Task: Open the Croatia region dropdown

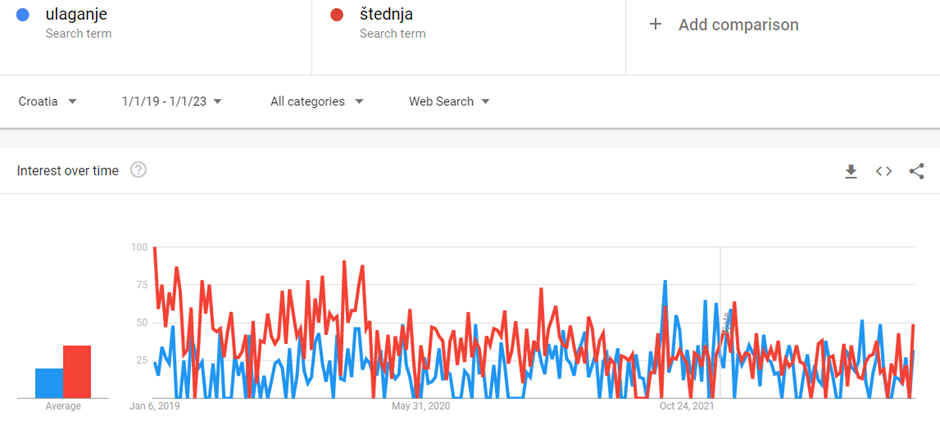Action: [x=48, y=101]
